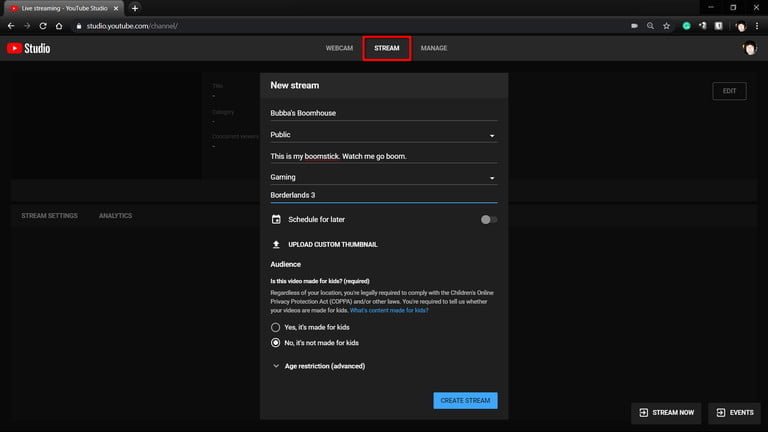Expand Age restriction (advanced) section
Screen dimensions: 768x432
click(x=318, y=366)
